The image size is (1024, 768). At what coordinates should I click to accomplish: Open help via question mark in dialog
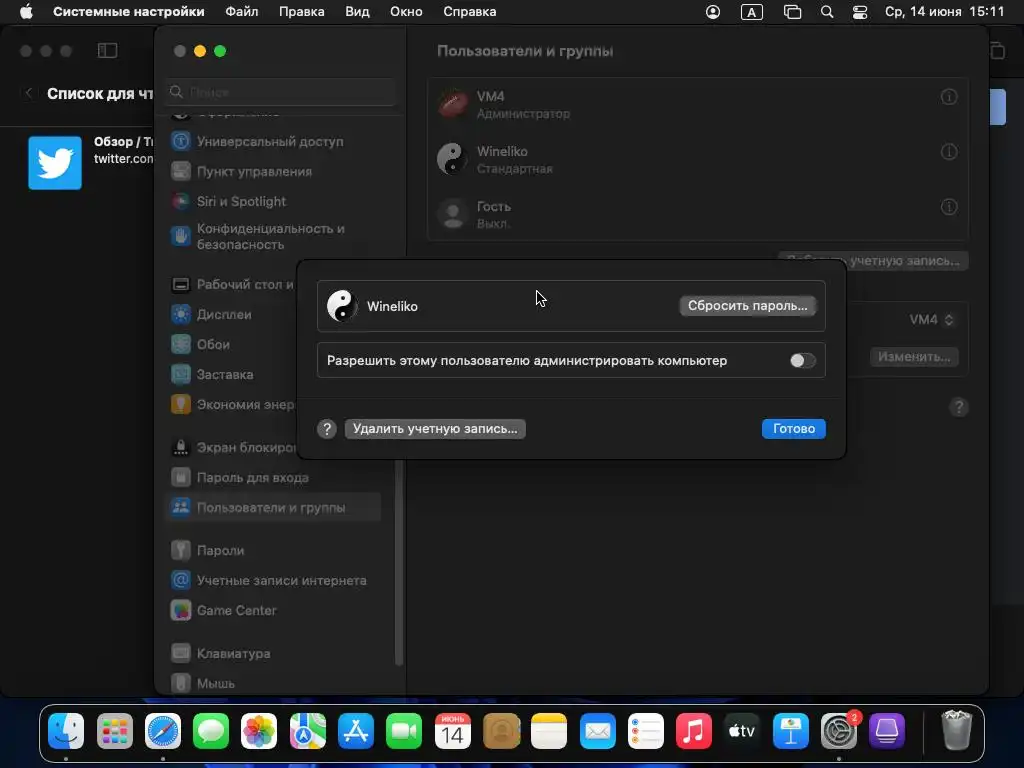pyautogui.click(x=327, y=429)
